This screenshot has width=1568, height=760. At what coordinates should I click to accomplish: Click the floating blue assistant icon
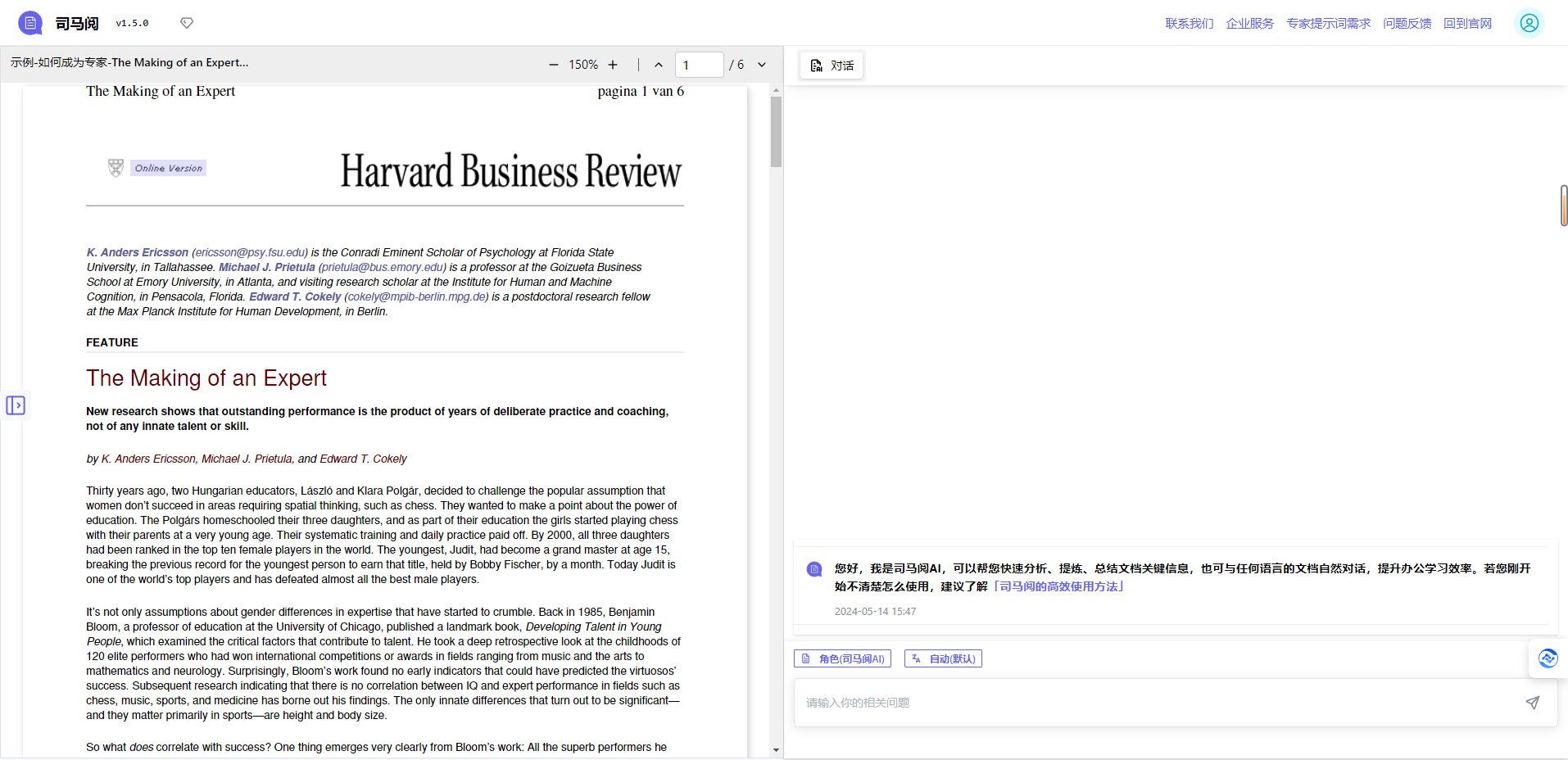1548,658
